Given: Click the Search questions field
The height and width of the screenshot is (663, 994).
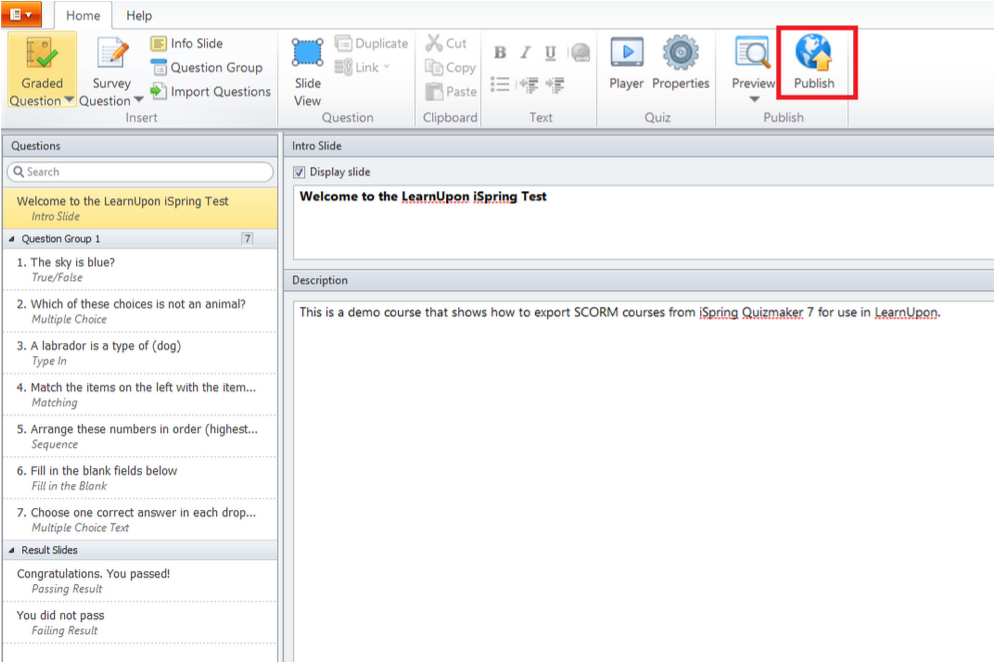Looking at the screenshot, I should point(140,172).
